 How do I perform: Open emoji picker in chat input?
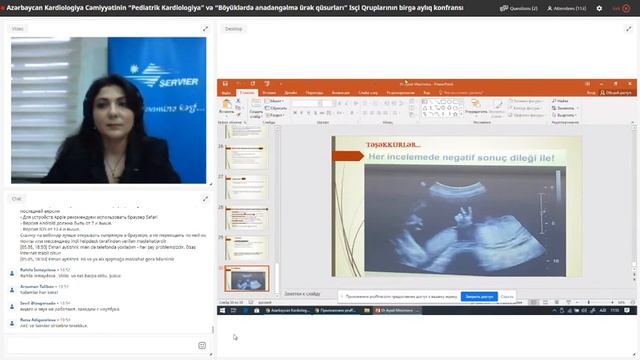(202, 345)
